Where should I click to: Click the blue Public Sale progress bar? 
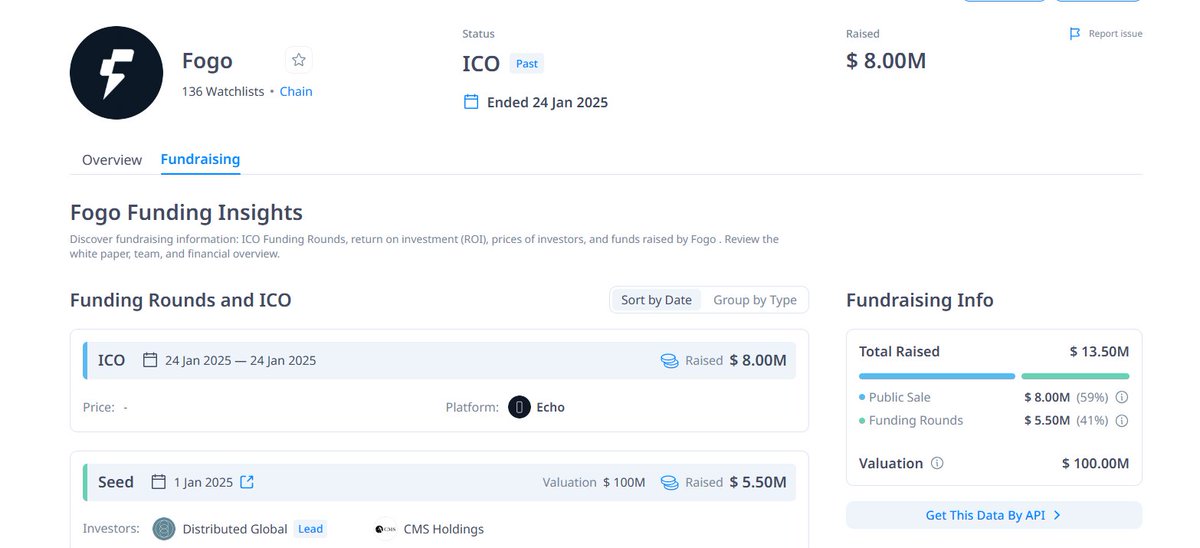(937, 376)
